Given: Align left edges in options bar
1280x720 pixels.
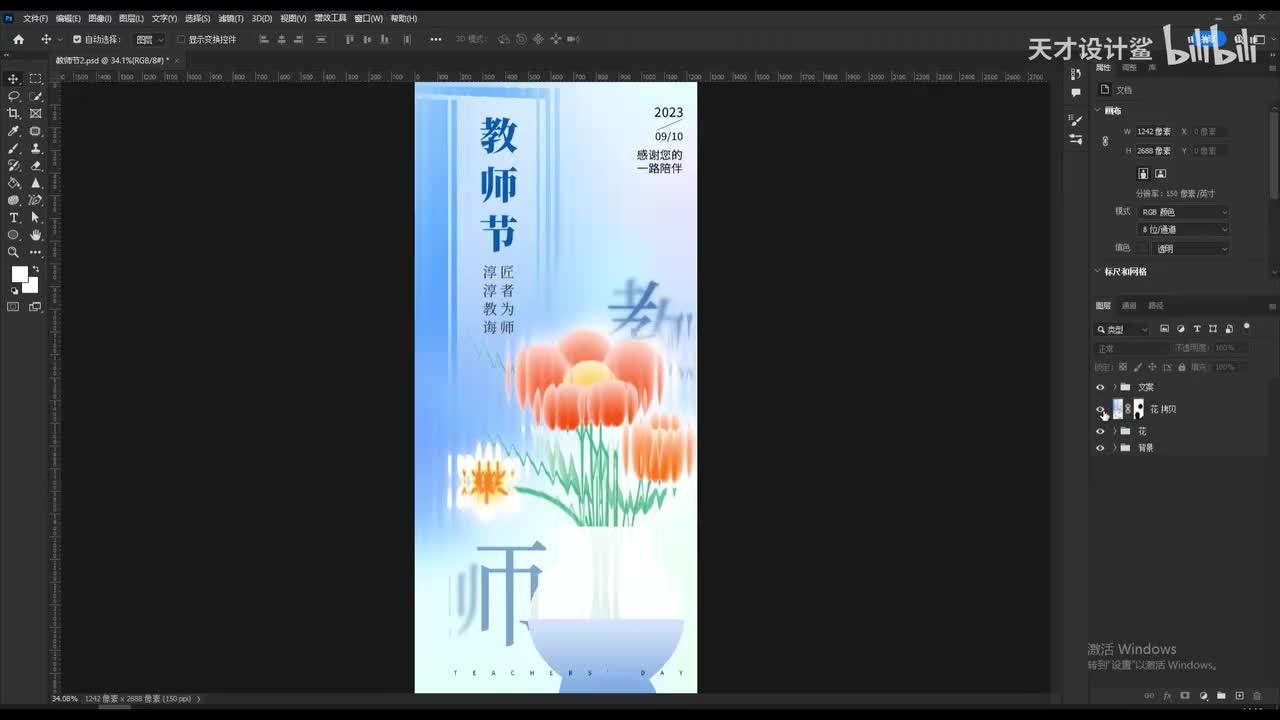Looking at the screenshot, I should click(x=264, y=39).
